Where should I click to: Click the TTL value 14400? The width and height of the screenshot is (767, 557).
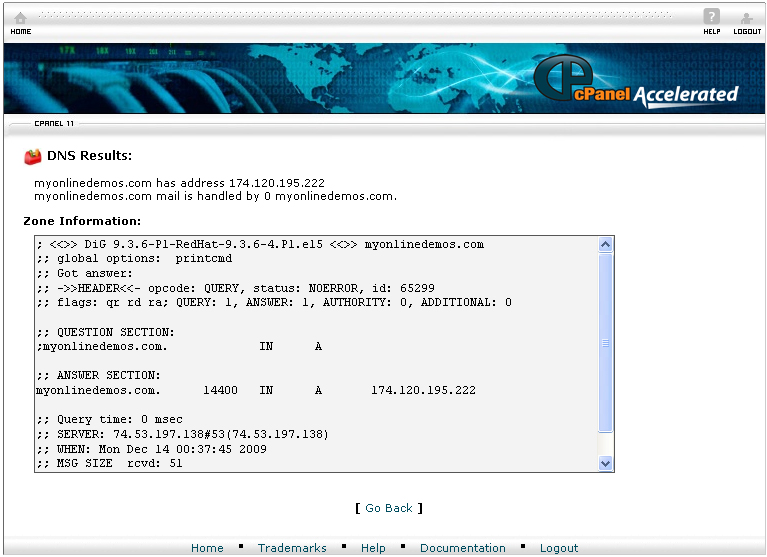coord(220,390)
